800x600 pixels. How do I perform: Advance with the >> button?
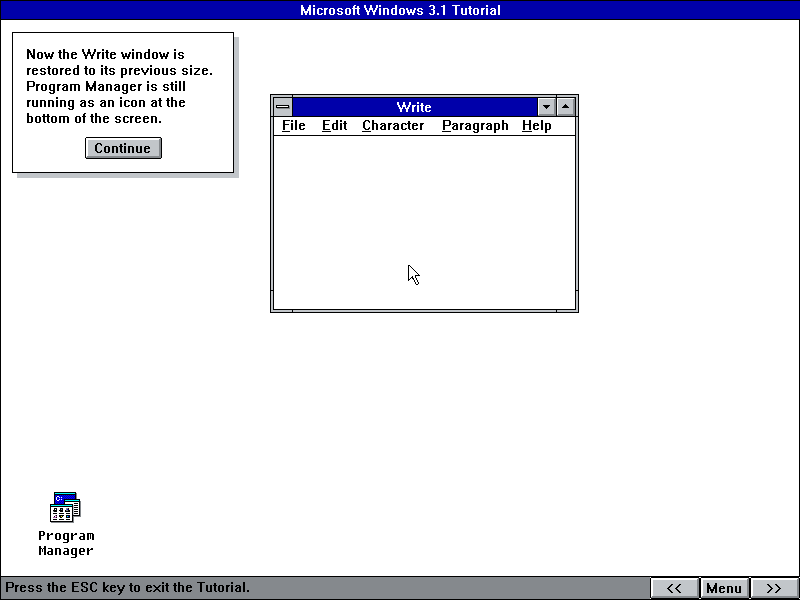click(773, 588)
